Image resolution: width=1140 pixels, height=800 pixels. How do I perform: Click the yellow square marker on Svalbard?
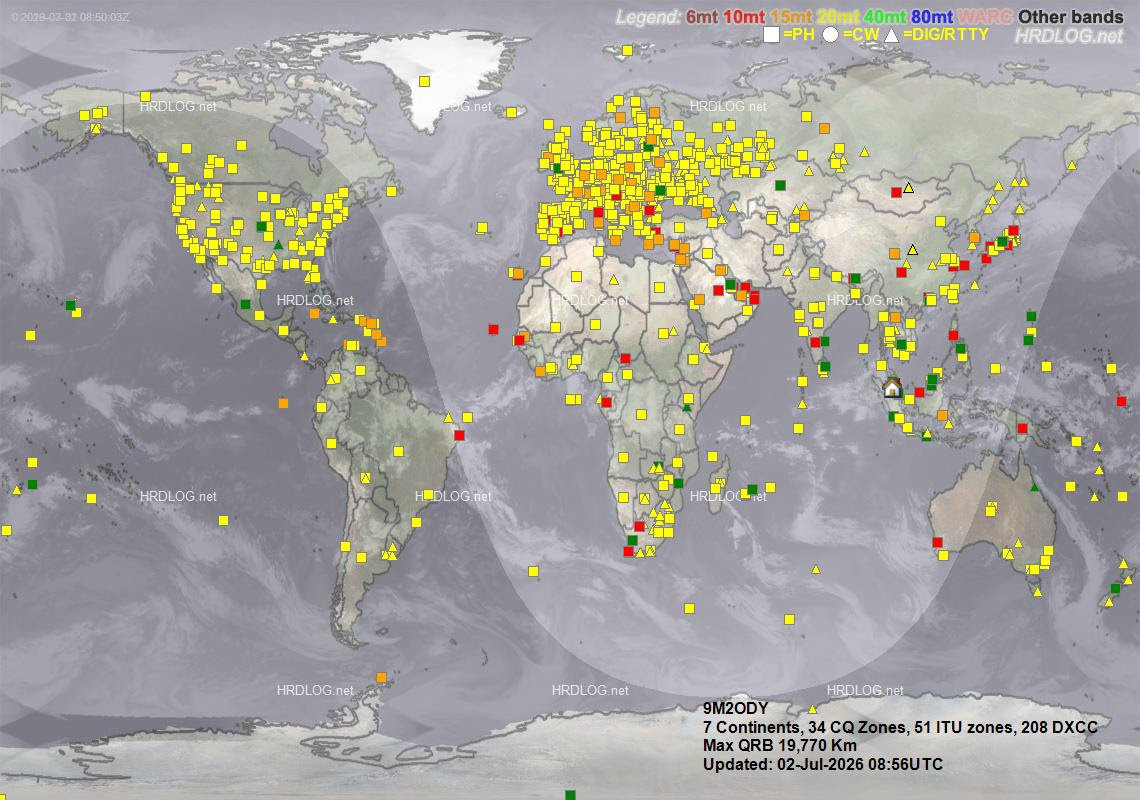coord(627,50)
